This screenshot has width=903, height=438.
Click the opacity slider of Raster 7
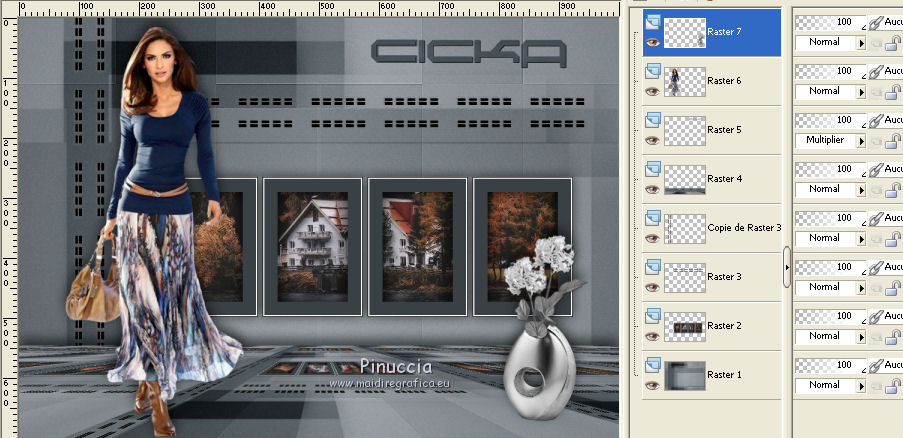tap(830, 22)
